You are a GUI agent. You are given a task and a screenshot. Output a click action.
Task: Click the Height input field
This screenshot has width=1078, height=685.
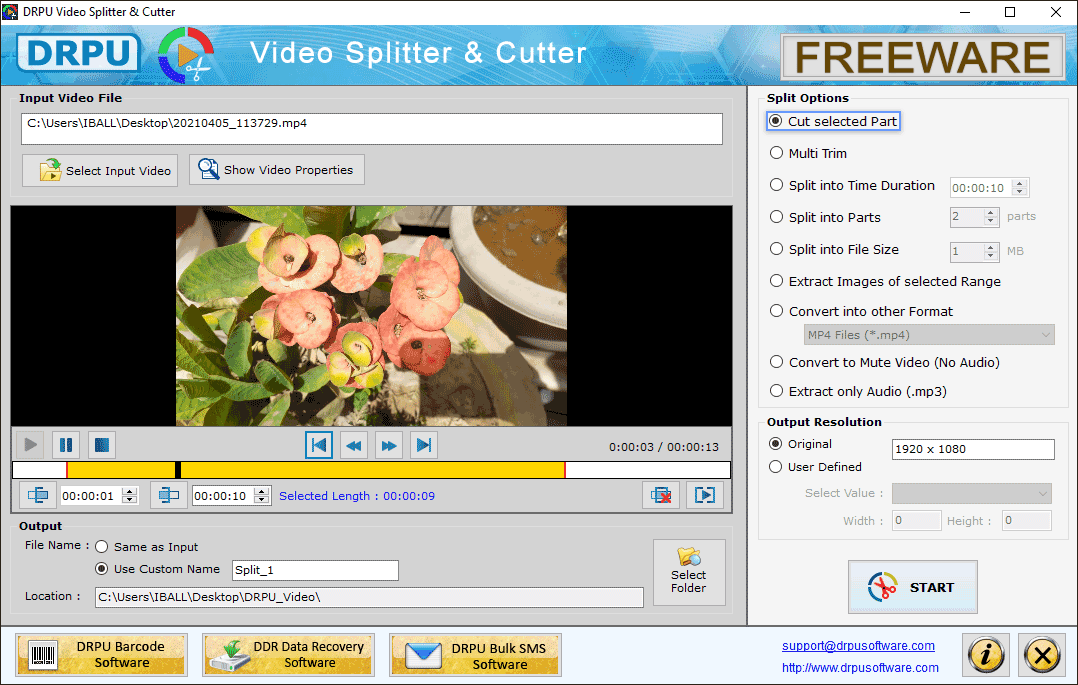coord(1026,521)
